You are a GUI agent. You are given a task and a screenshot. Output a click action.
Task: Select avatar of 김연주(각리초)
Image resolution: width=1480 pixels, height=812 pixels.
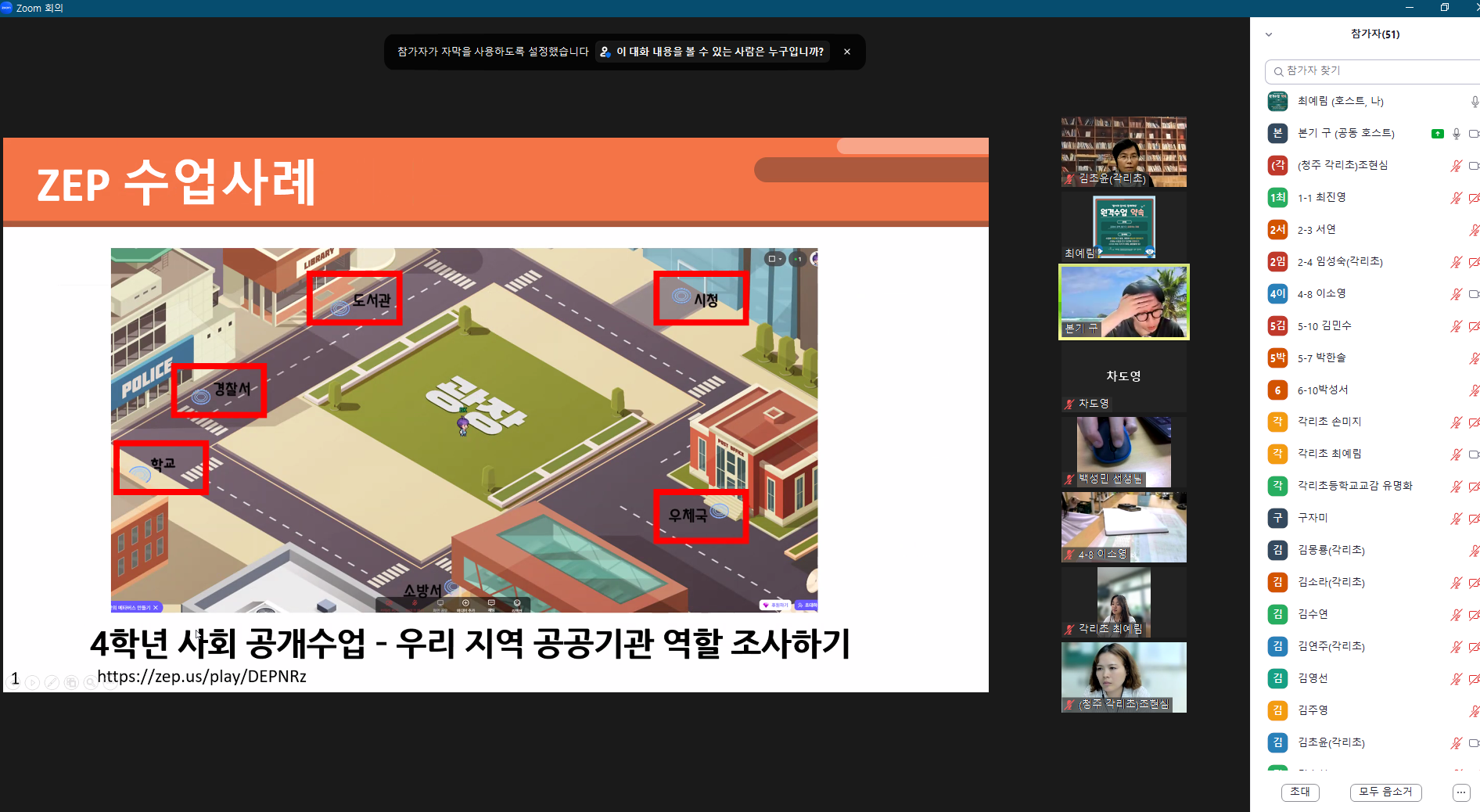pos(1277,646)
